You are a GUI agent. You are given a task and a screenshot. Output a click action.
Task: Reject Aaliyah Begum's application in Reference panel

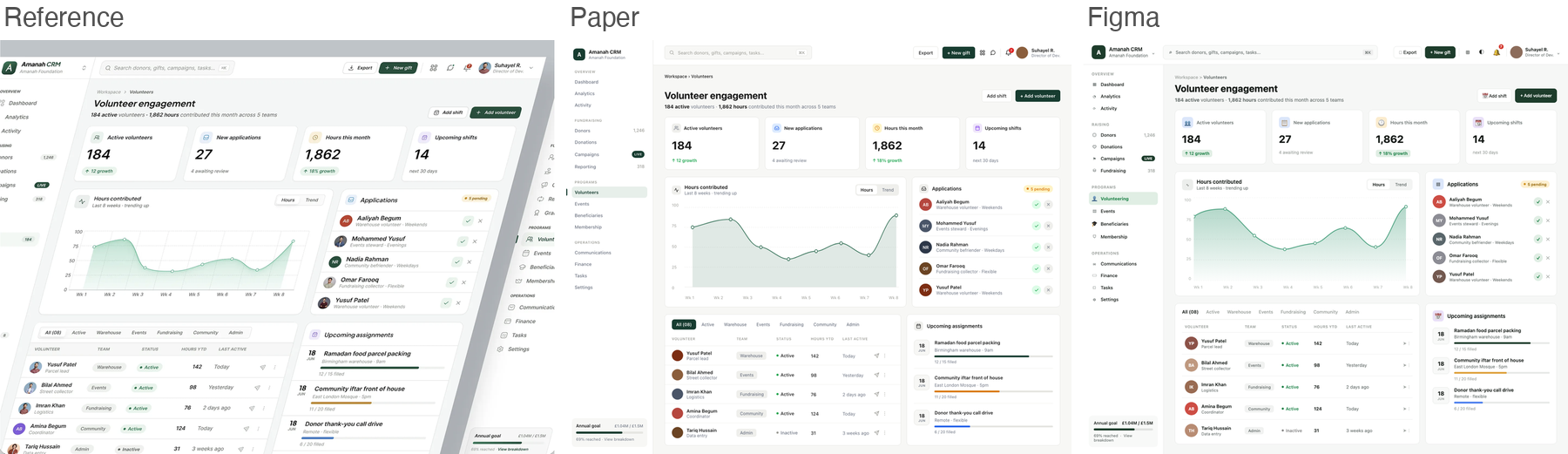480,221
